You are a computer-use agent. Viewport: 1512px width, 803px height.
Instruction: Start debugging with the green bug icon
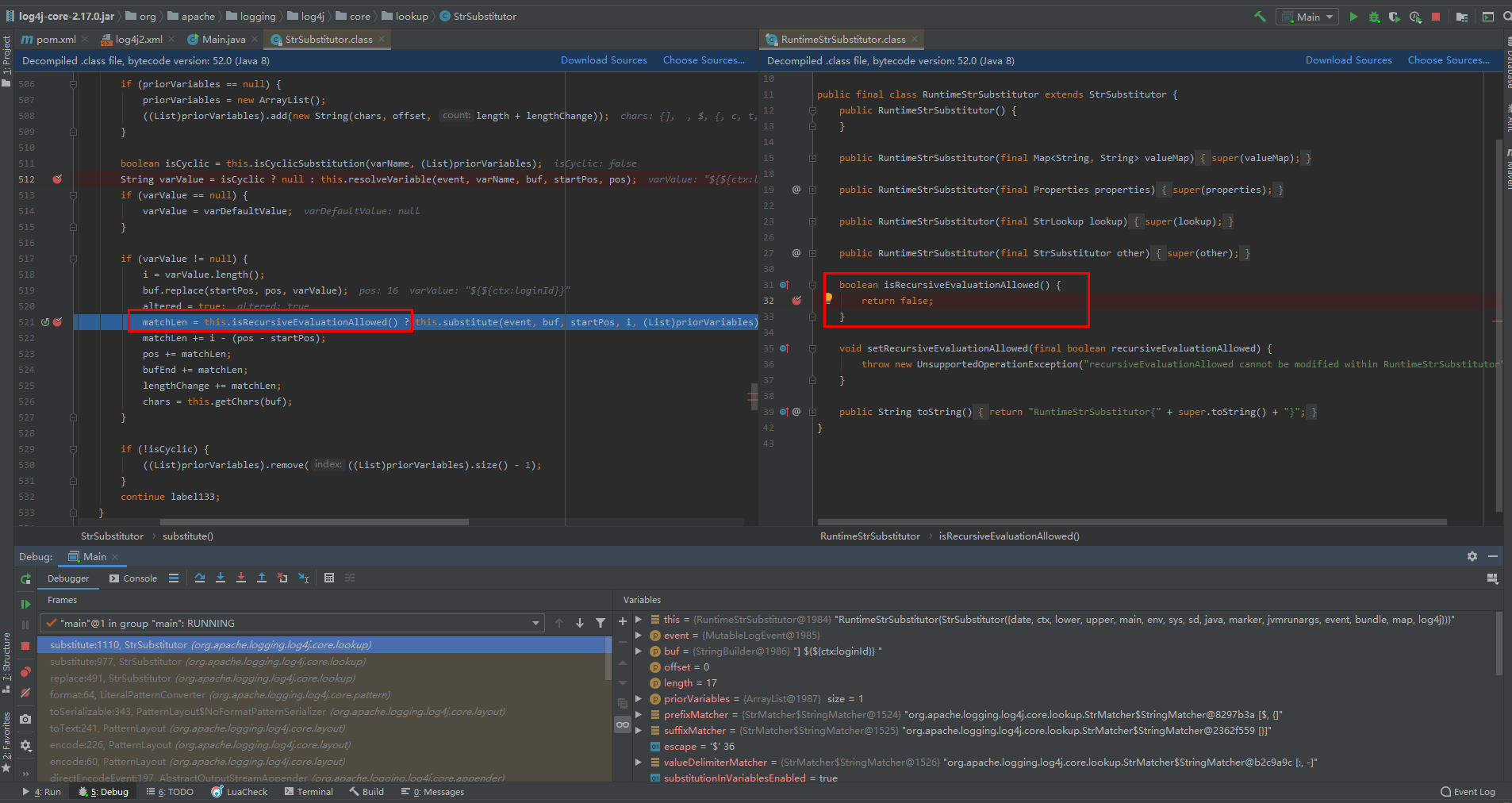point(1374,17)
